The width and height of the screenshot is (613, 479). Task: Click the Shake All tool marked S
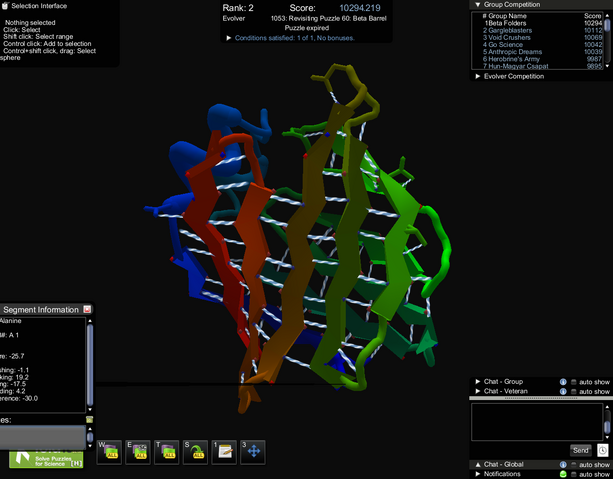(195, 452)
